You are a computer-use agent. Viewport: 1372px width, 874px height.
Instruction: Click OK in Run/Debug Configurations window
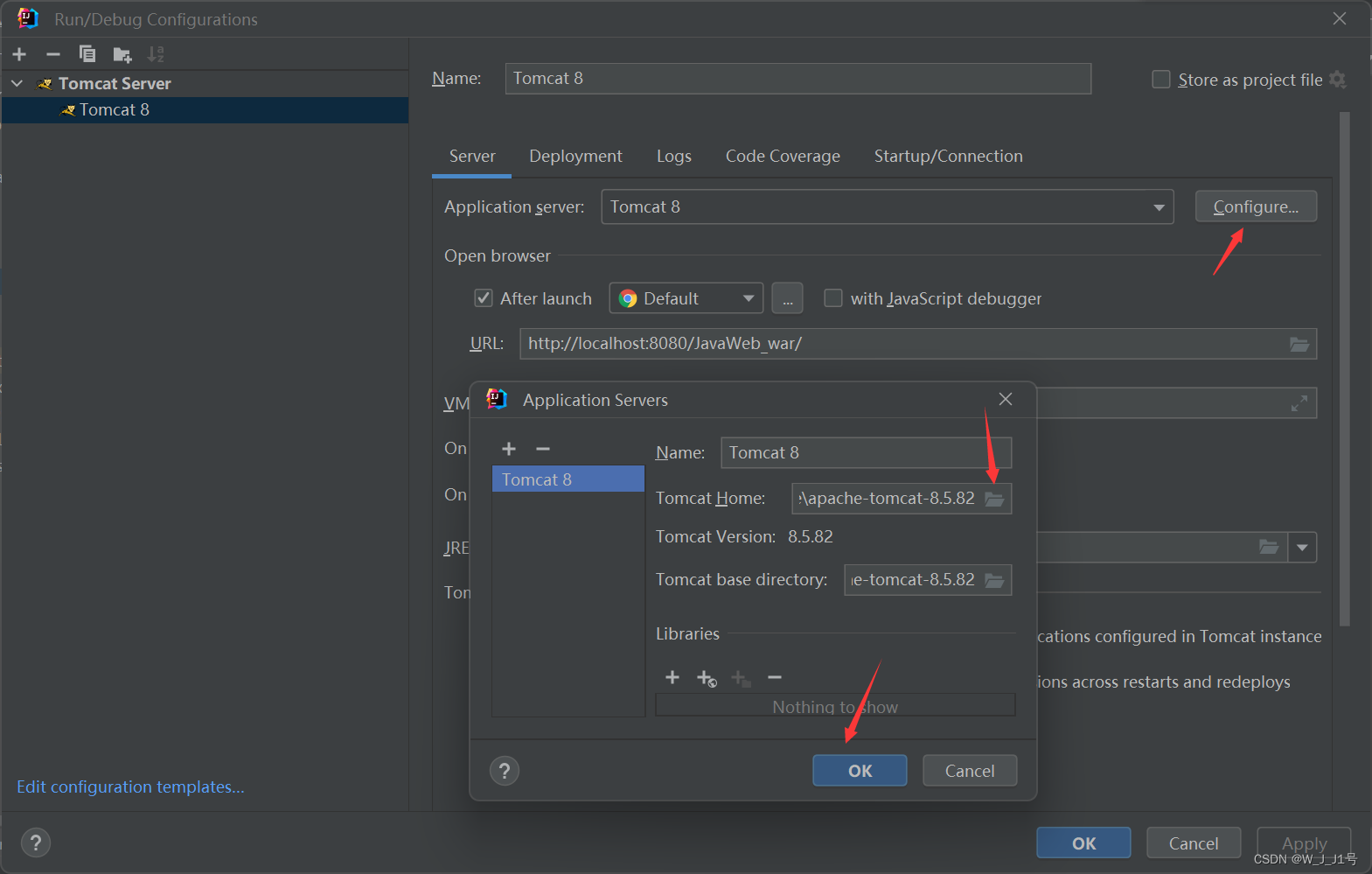[x=1083, y=843]
